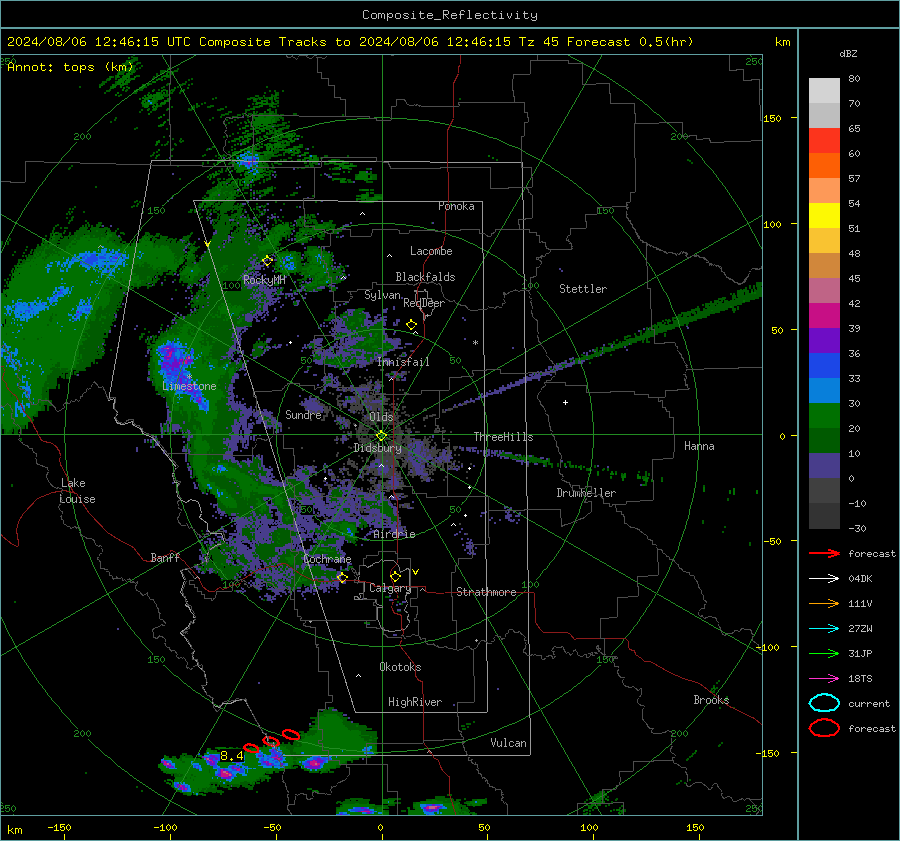900x841 pixels.
Task: Choose the green 31JP arrow legend icon
Action: pos(824,653)
